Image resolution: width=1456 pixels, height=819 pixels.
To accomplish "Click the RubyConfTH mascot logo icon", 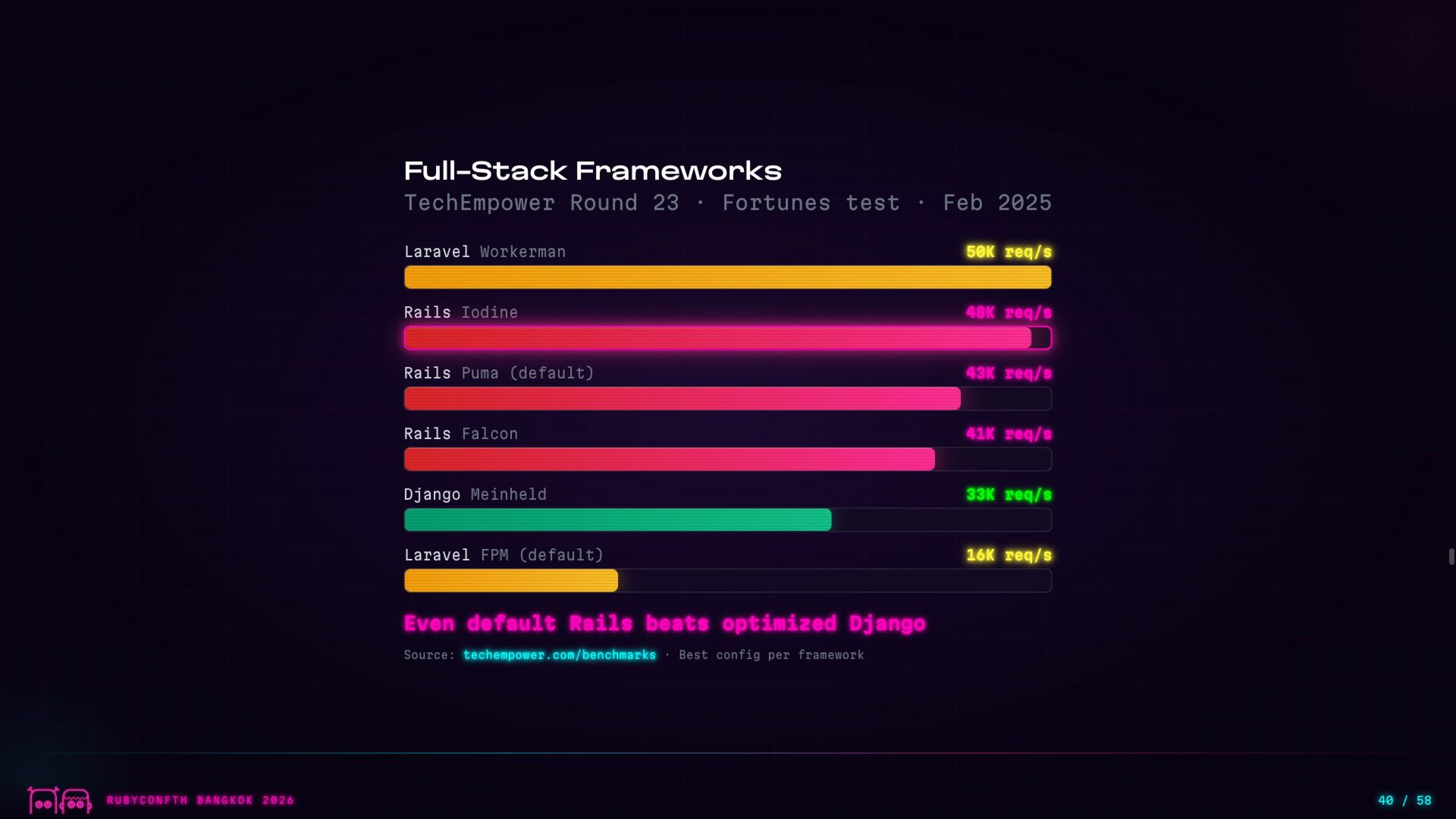I will (x=60, y=800).
